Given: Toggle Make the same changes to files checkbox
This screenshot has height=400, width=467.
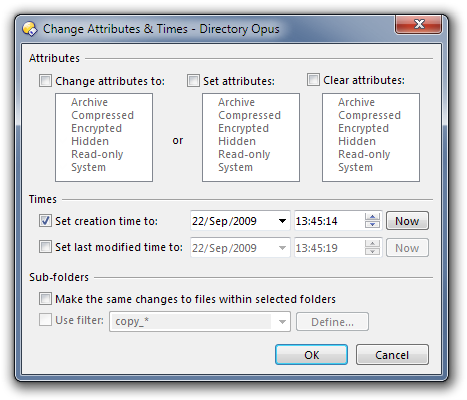Looking at the screenshot, I should [45, 299].
